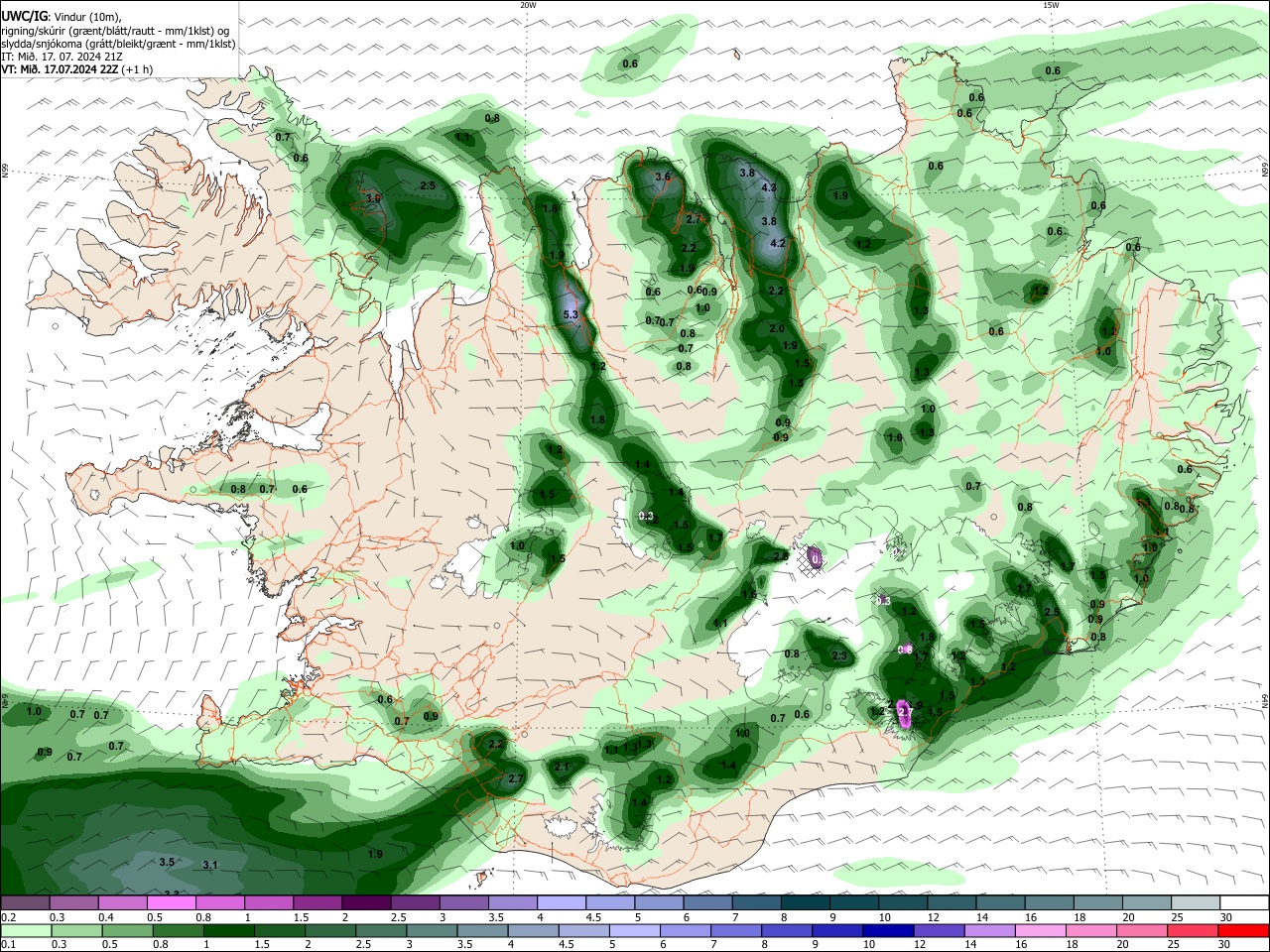Select the VT: Mið. 17.07.2024 22Z valid time
The width and height of the screenshot is (1270, 952).
point(60,69)
